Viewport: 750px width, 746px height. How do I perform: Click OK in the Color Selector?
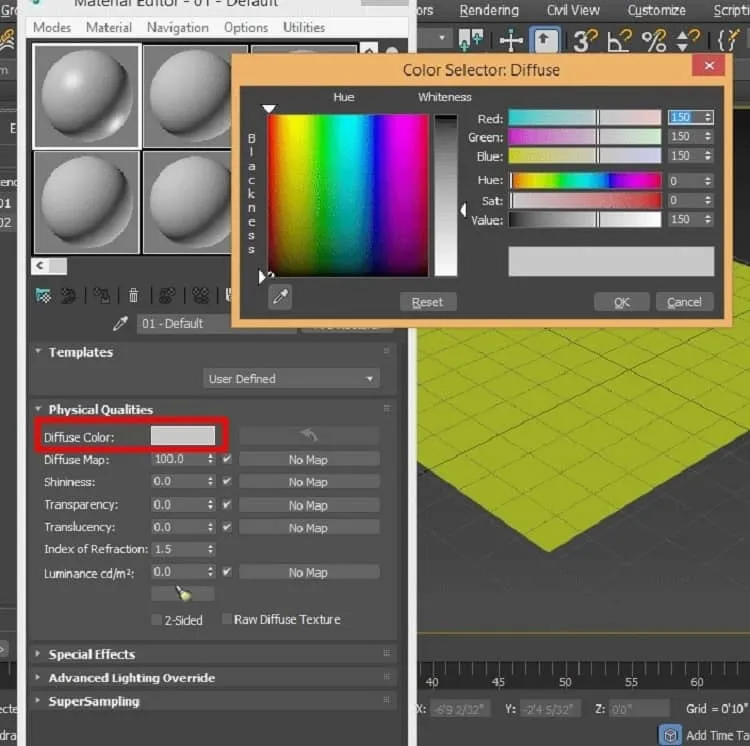coord(622,302)
